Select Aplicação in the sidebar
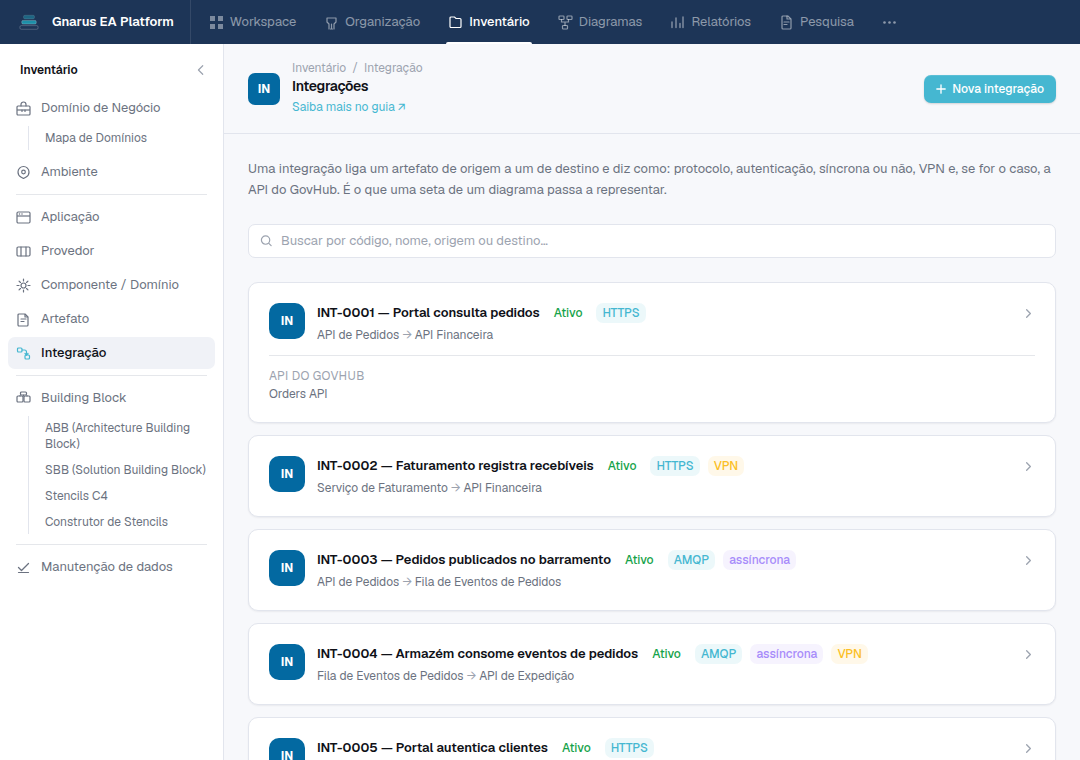This screenshot has width=1080, height=760. click(x=112, y=217)
